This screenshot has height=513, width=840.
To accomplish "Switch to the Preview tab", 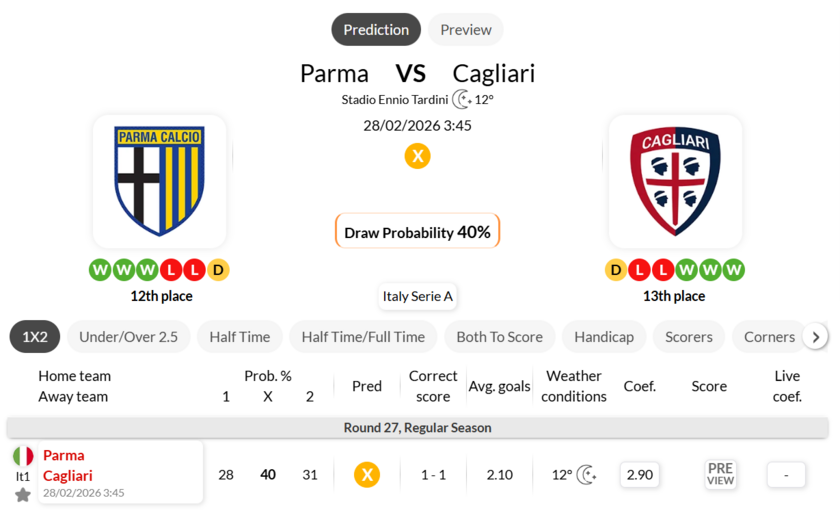I will tap(465, 30).
